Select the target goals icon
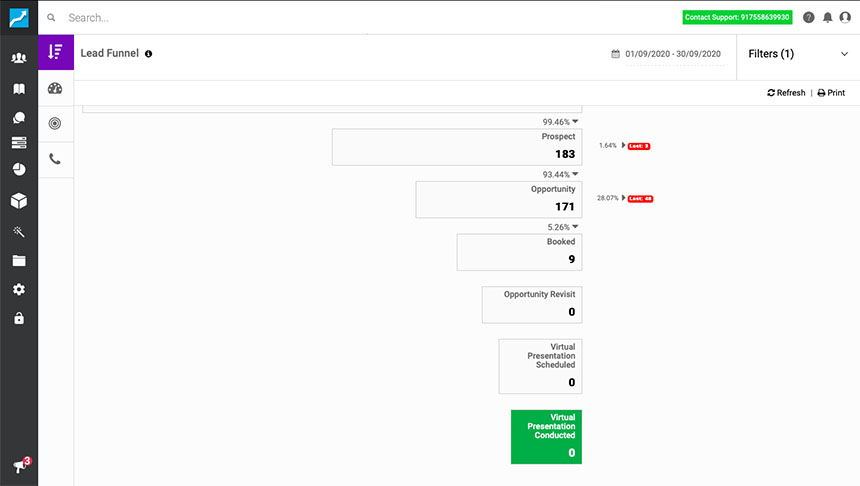The width and height of the screenshot is (860, 486). tap(55, 123)
